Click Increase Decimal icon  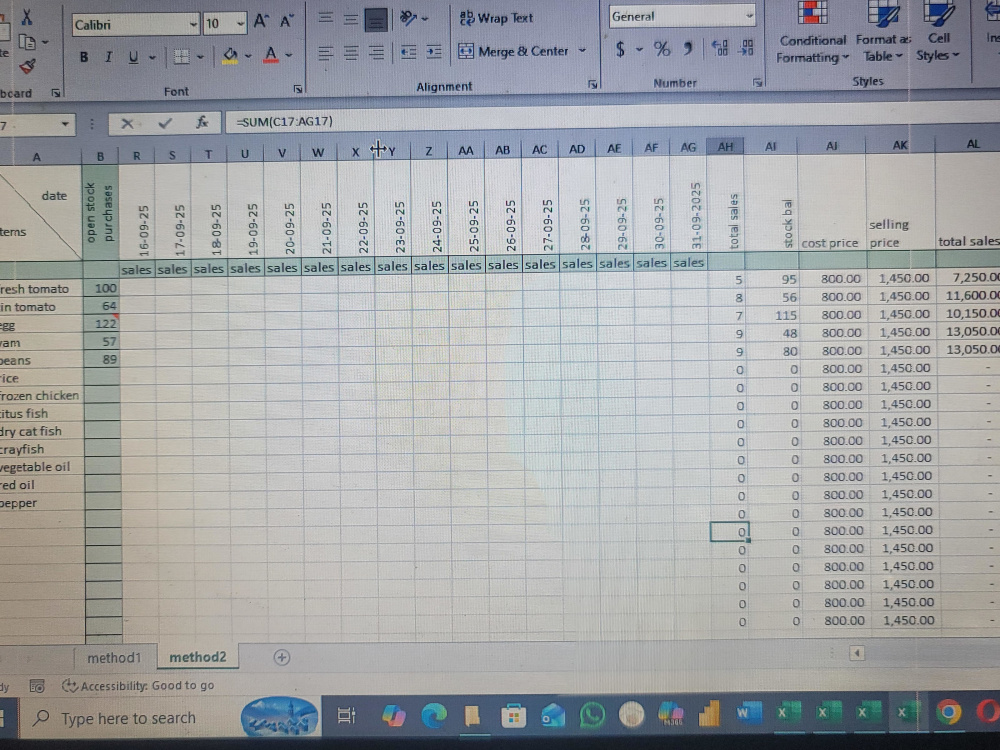pos(720,47)
